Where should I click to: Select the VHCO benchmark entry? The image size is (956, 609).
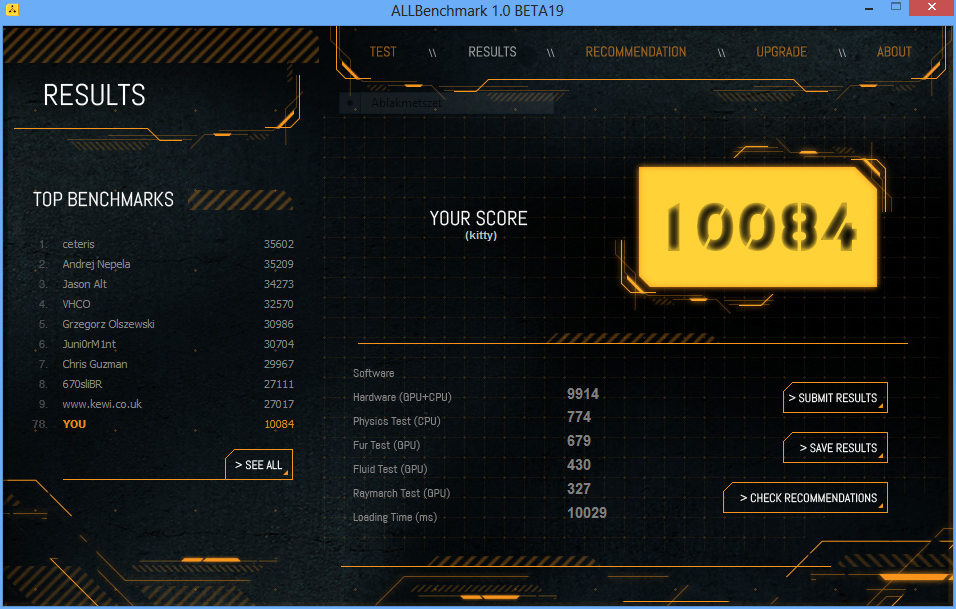point(165,304)
